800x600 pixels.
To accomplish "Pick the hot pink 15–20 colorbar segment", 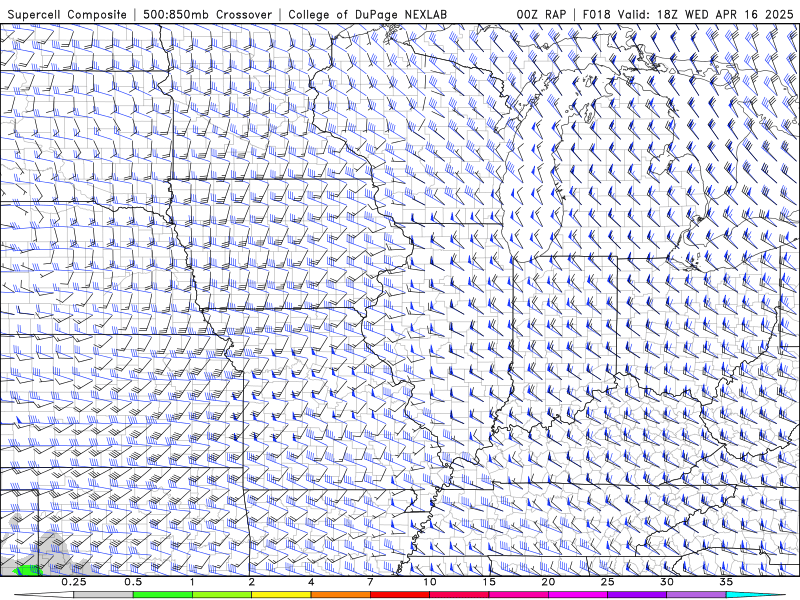I will click(x=518, y=595).
